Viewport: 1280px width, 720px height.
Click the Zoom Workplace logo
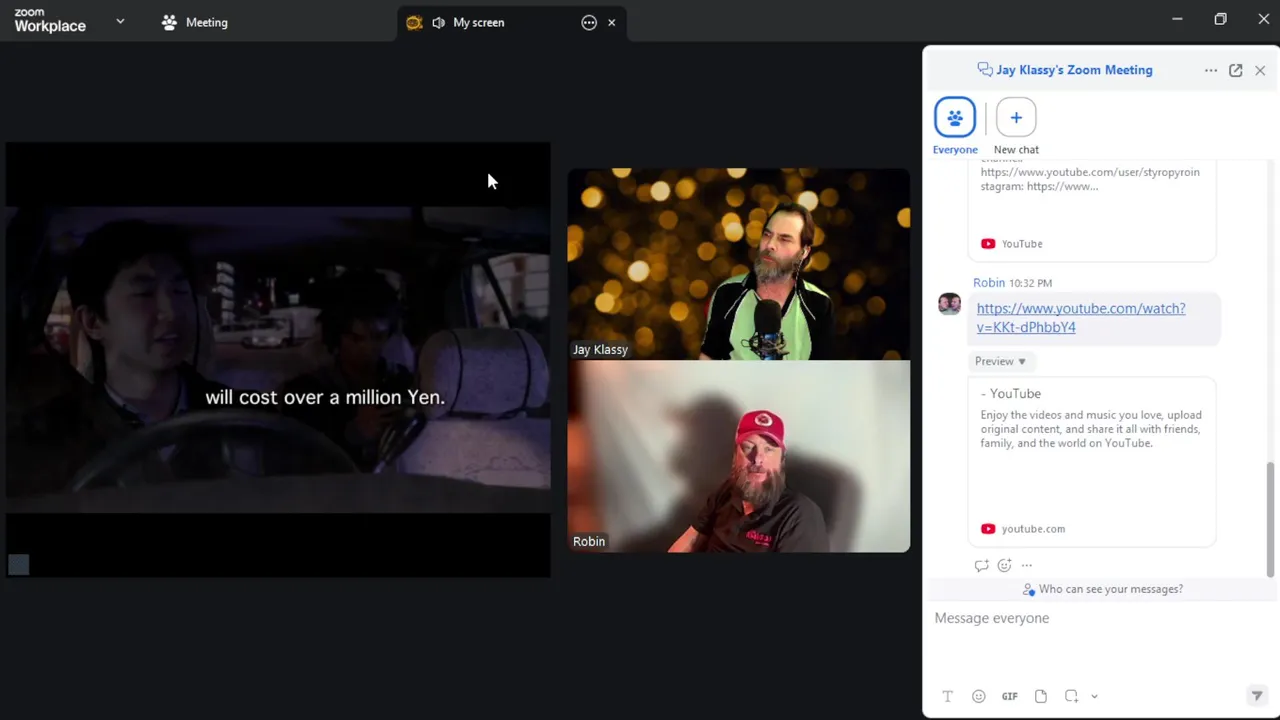tap(50, 21)
